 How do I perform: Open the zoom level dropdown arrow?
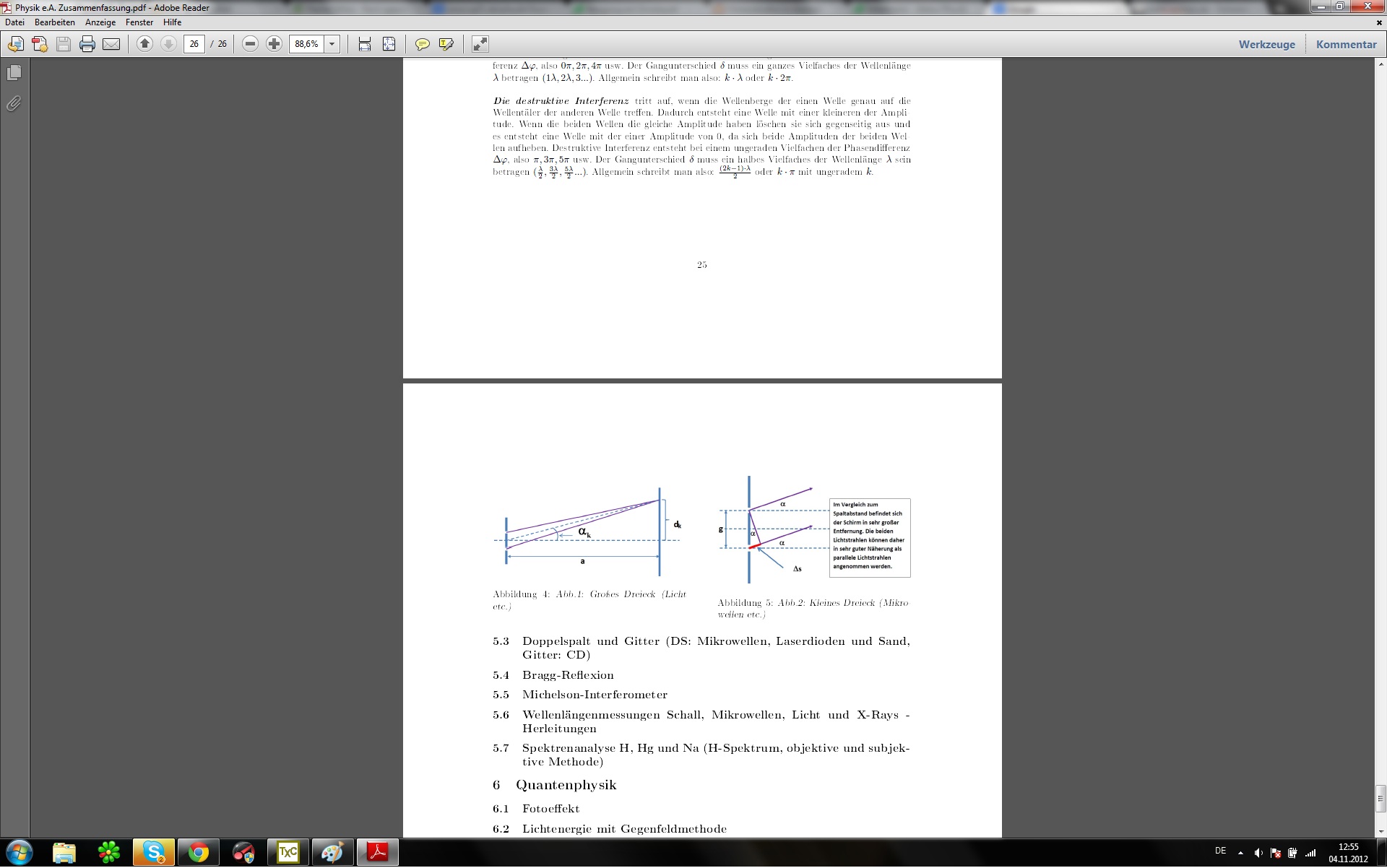pos(332,44)
